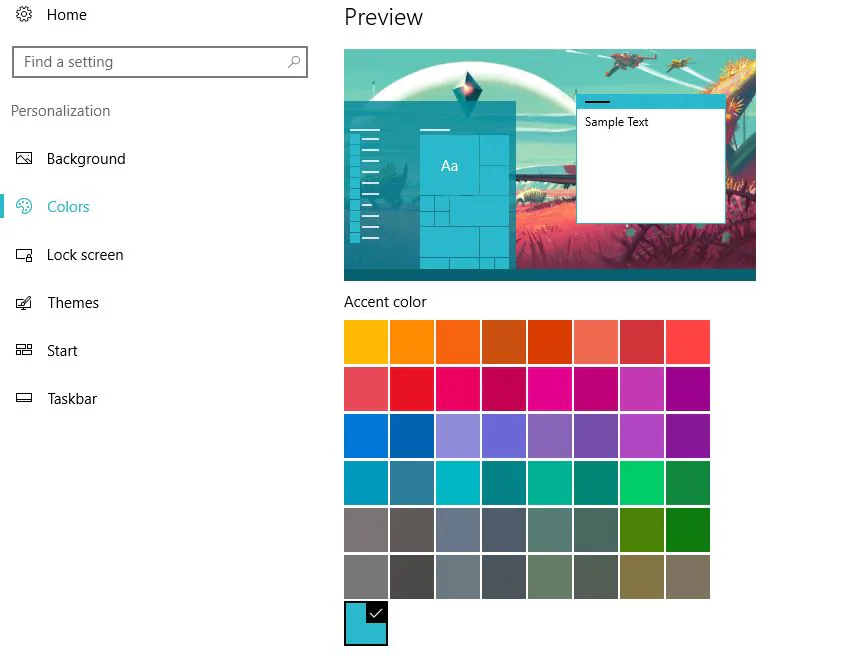Click the Background picture icon
The width and height of the screenshot is (843, 656).
pos(24,158)
